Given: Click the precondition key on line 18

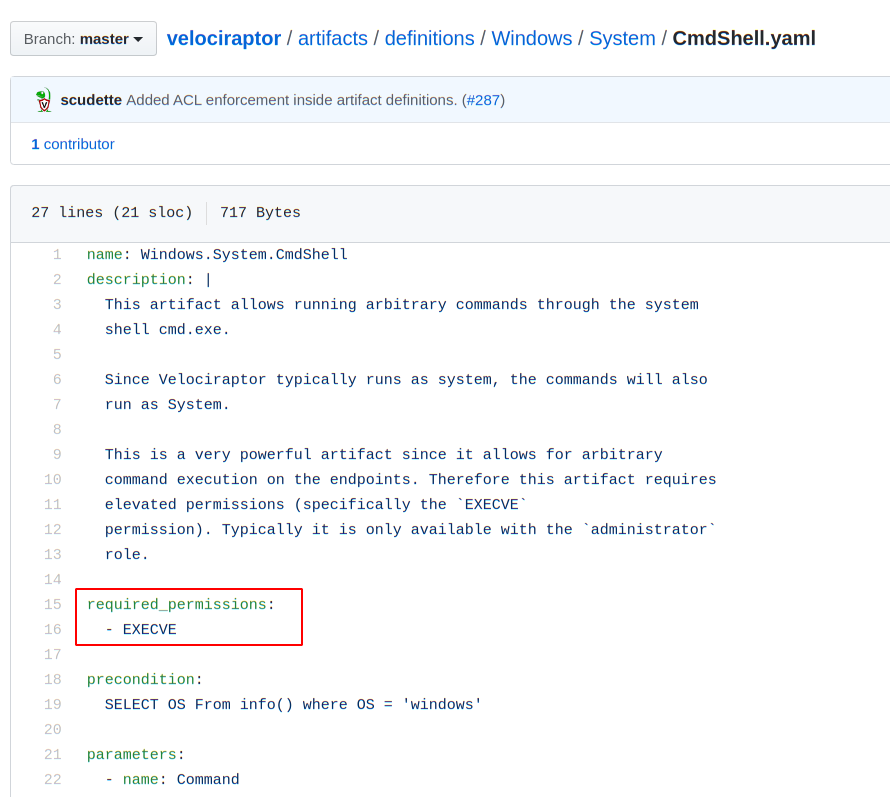Looking at the screenshot, I should coord(140,680).
